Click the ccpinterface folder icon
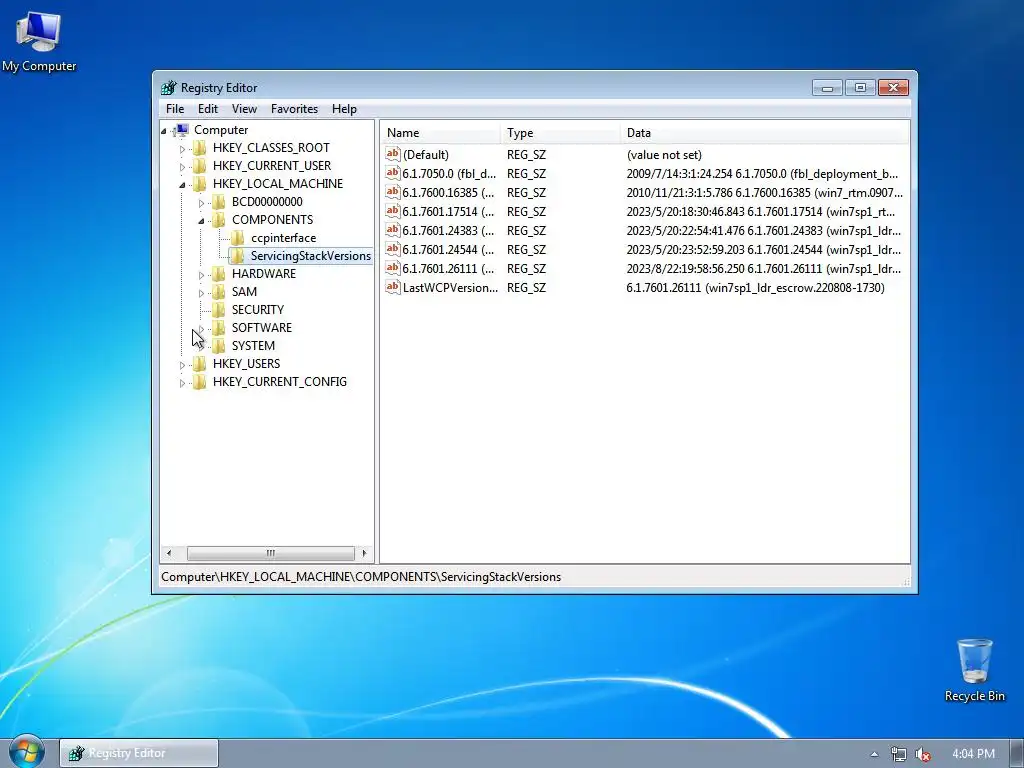This screenshot has height=768, width=1024. [x=238, y=238]
